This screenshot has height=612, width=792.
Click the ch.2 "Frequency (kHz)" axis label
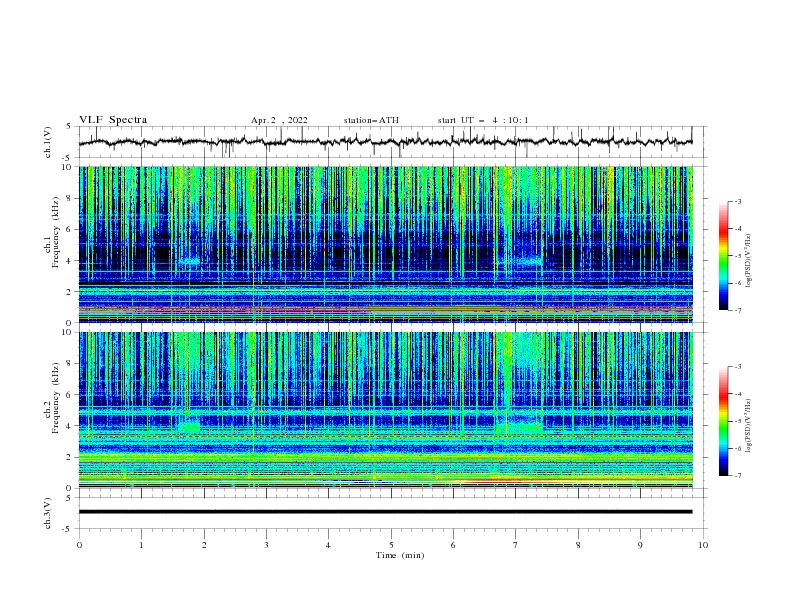pyautogui.click(x=55, y=397)
